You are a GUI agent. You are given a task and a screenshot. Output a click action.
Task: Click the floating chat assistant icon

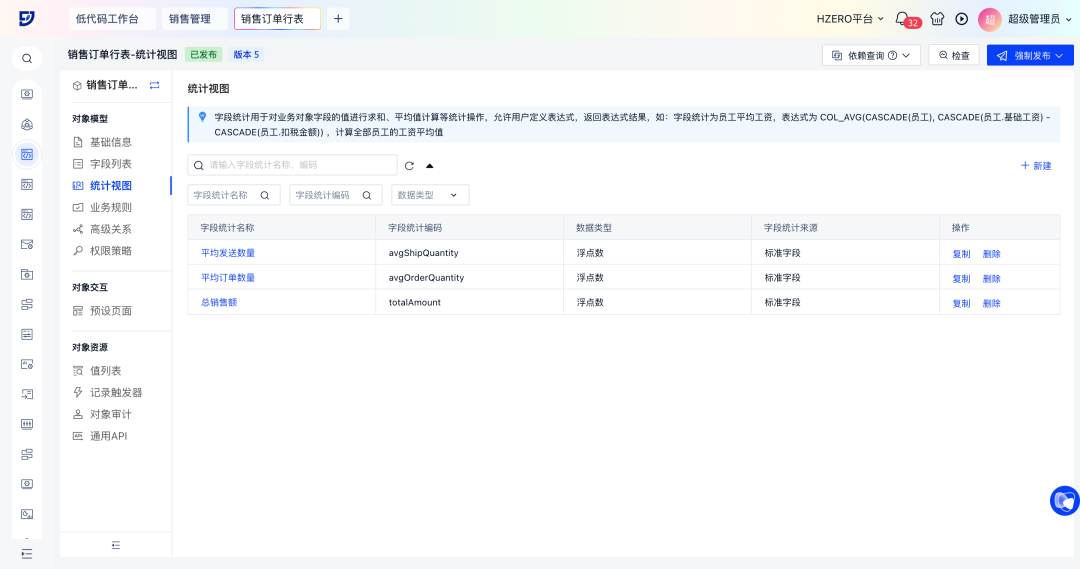[1064, 500]
